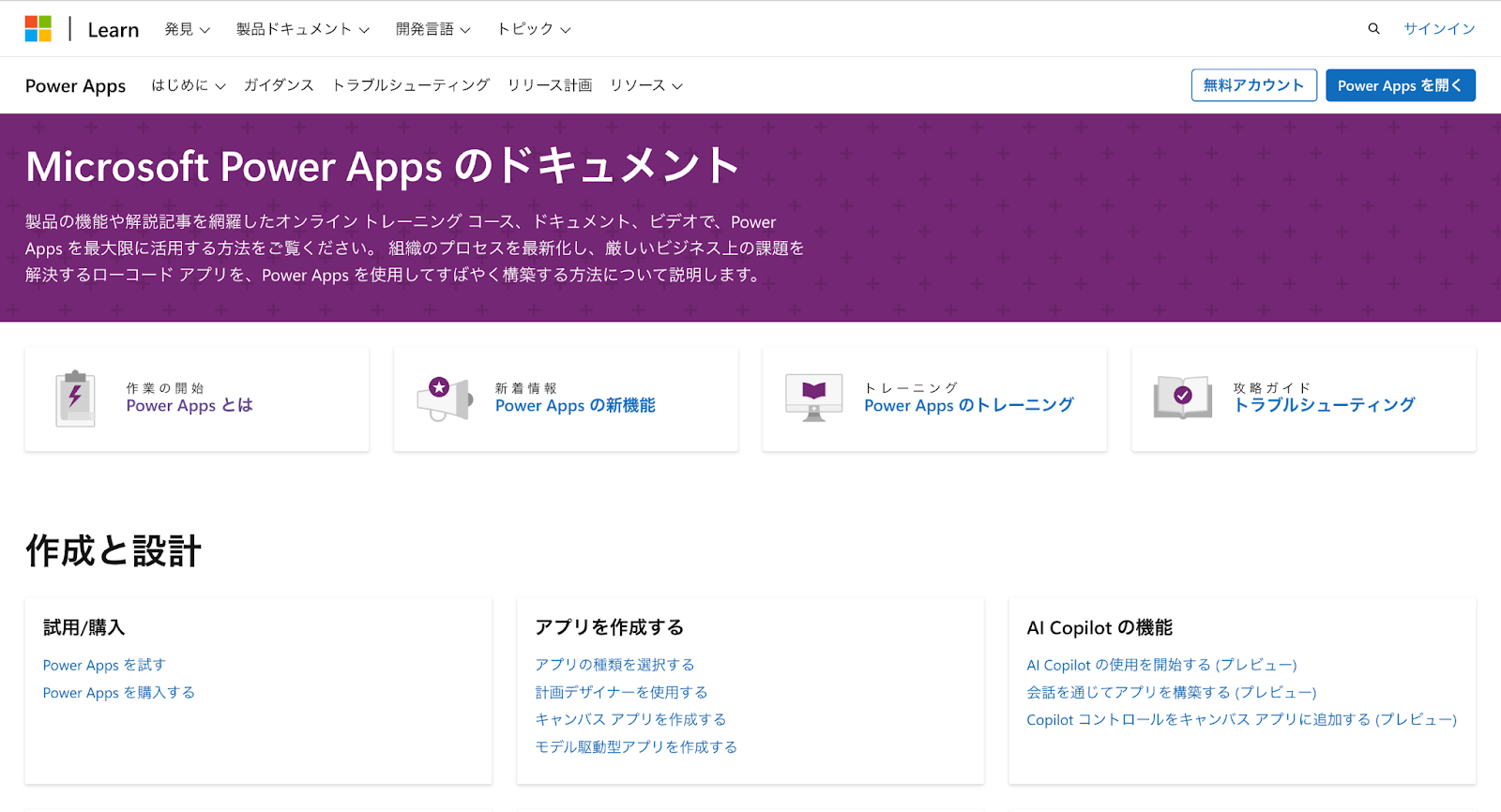
Task: Open the blue トラブルシューティング card link
Action: (1324, 405)
